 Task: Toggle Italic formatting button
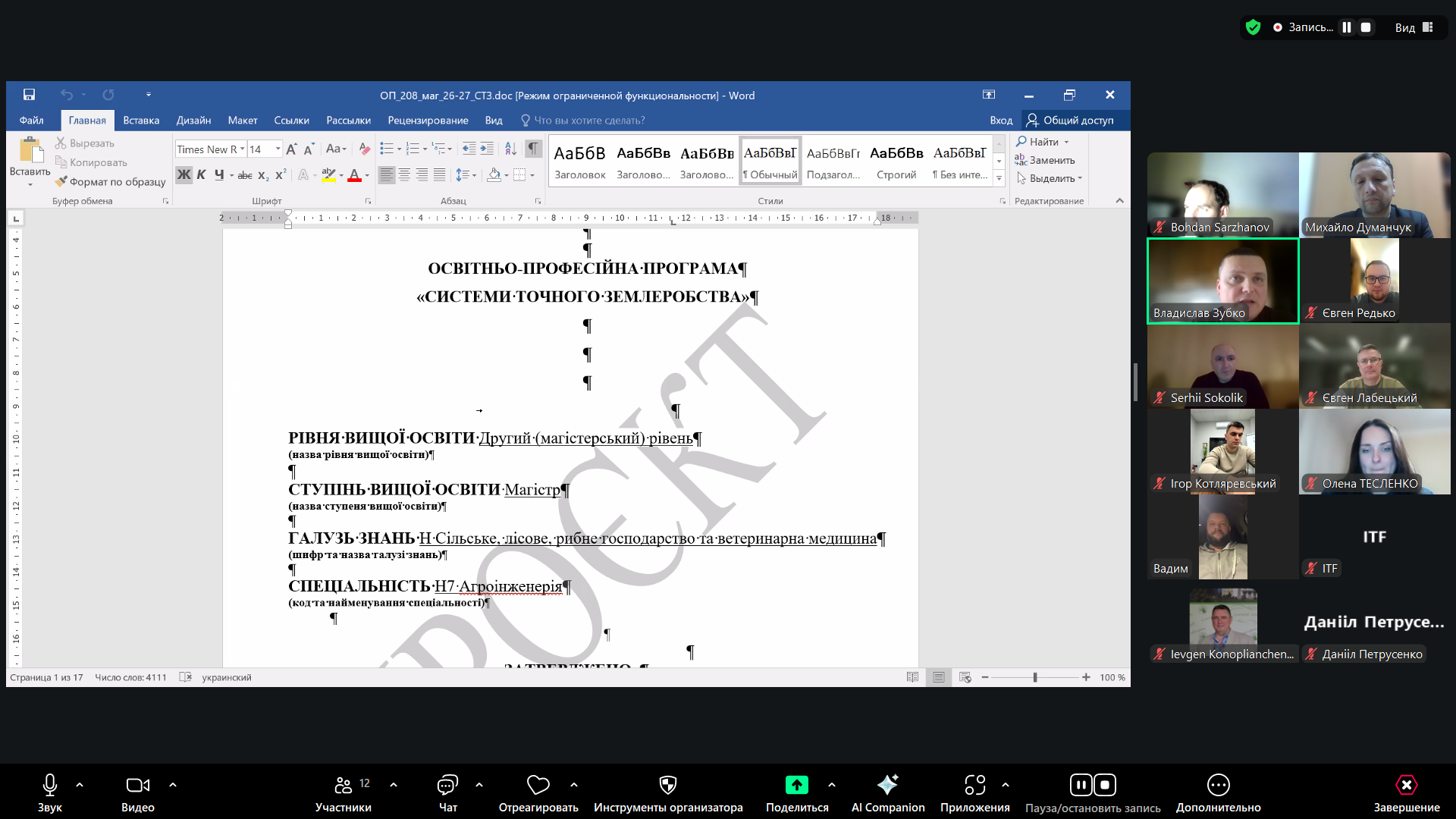tap(201, 175)
